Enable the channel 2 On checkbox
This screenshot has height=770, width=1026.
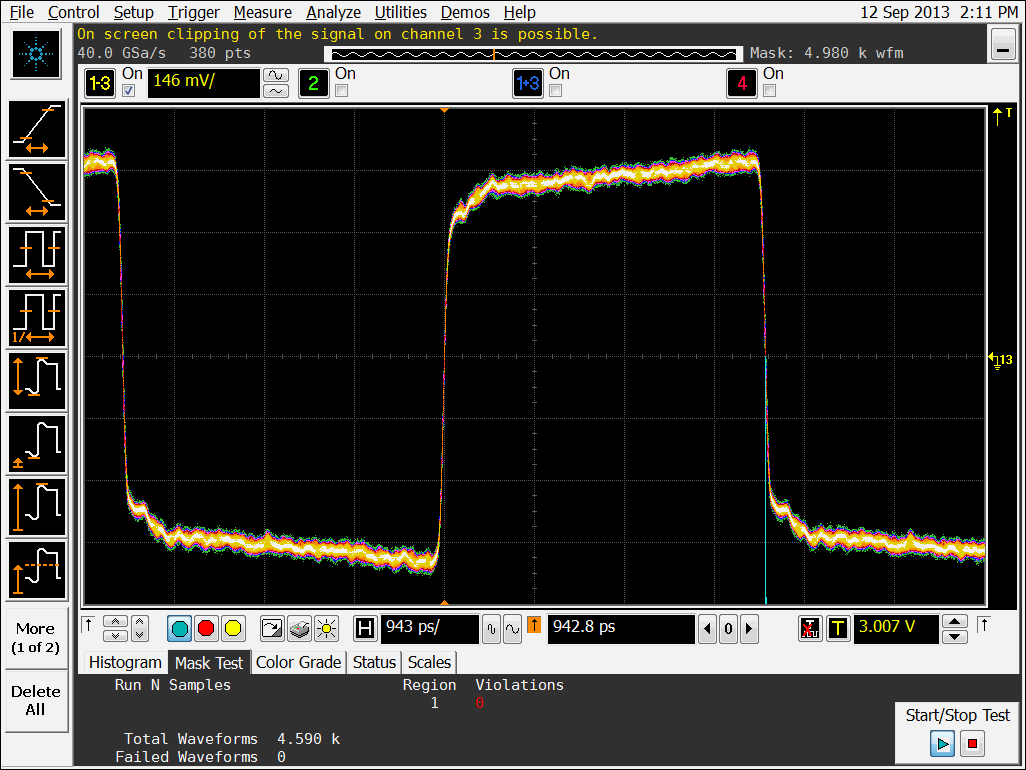click(342, 91)
